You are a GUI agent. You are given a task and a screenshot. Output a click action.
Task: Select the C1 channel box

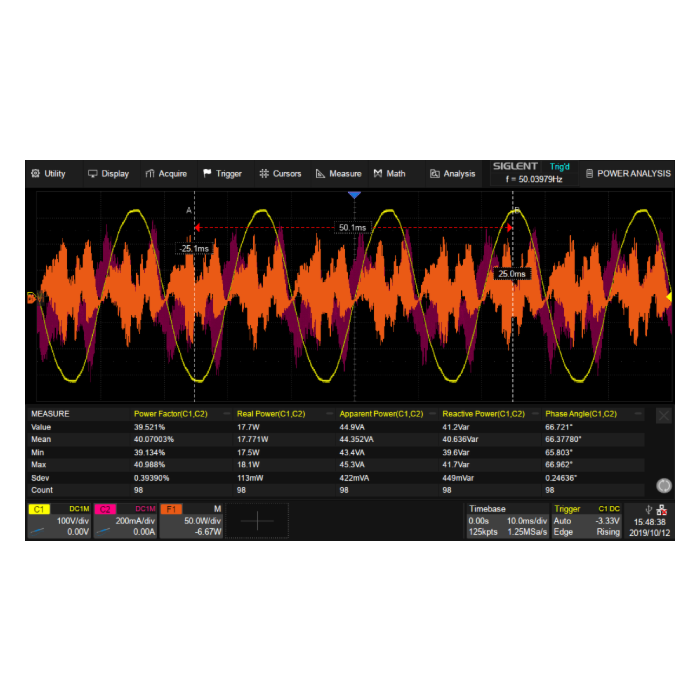[59, 520]
